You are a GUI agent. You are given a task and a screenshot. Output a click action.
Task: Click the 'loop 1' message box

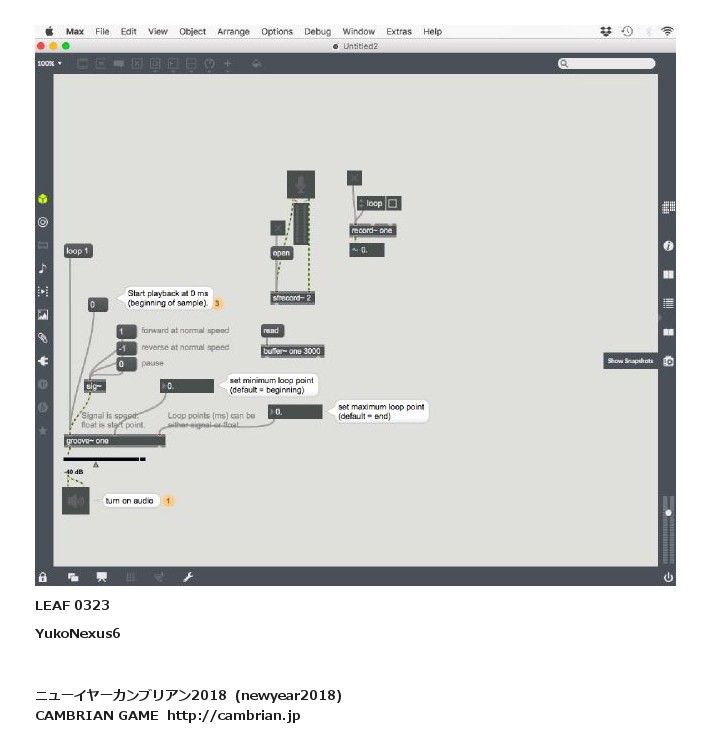click(x=78, y=251)
